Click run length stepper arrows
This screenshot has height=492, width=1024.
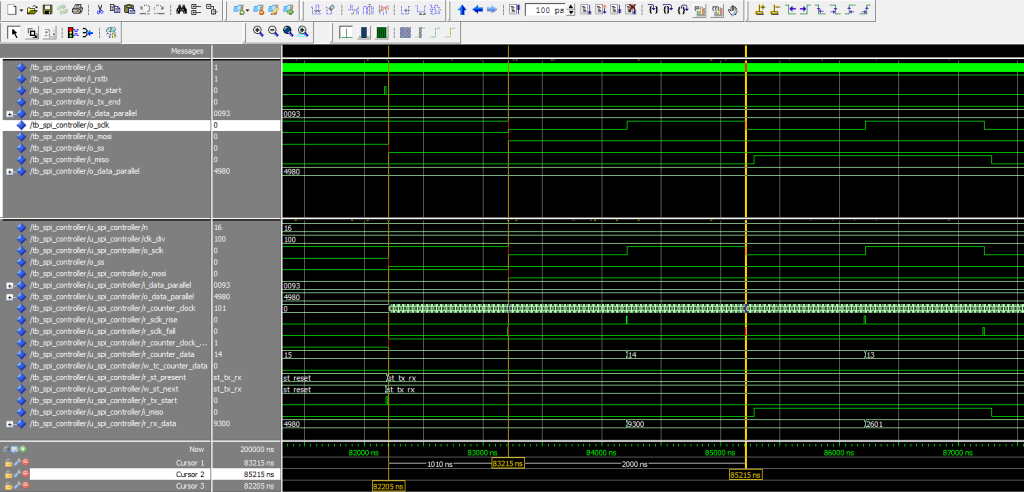[x=571, y=10]
